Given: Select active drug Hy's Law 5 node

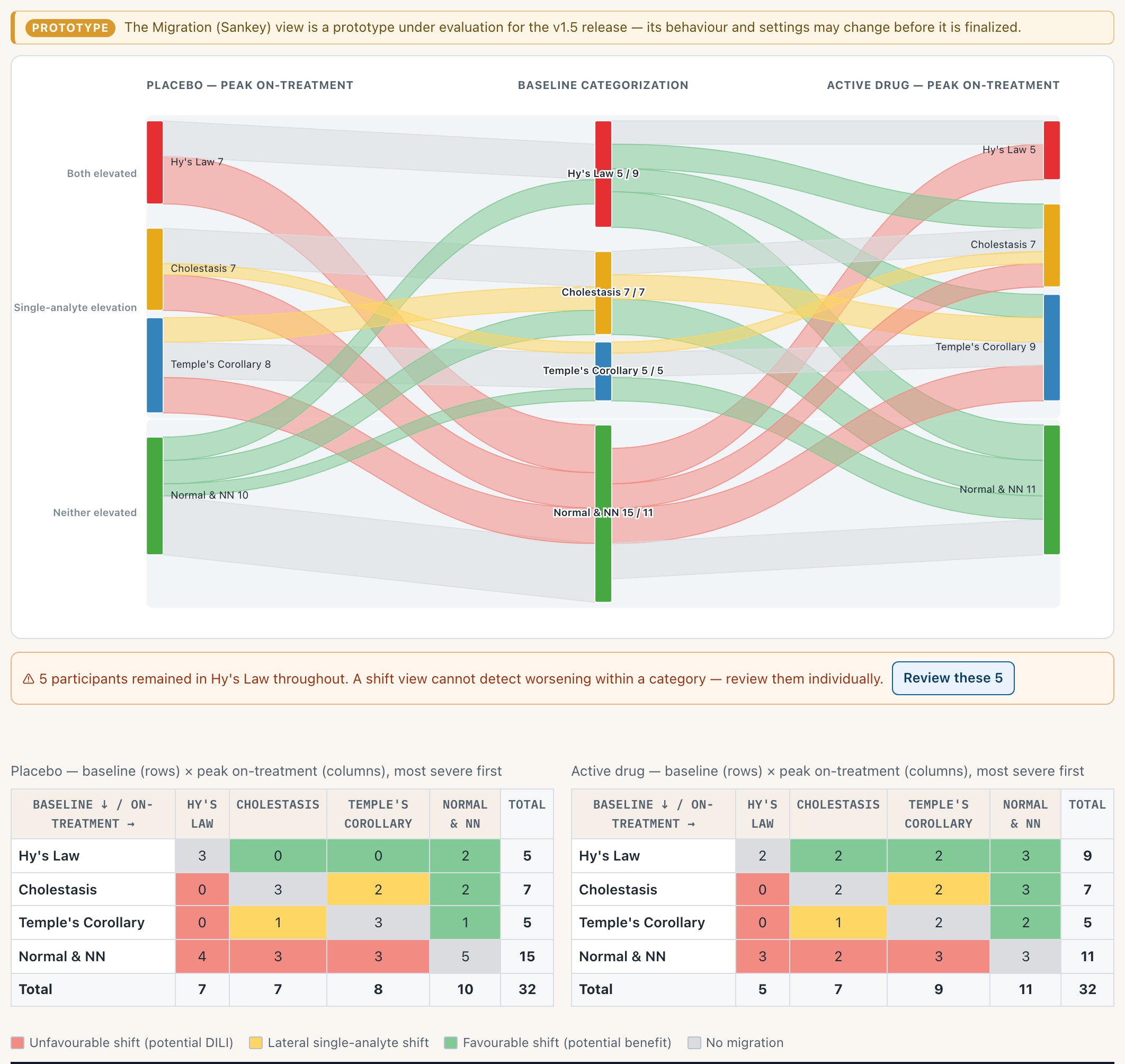Looking at the screenshot, I should [x=1052, y=150].
